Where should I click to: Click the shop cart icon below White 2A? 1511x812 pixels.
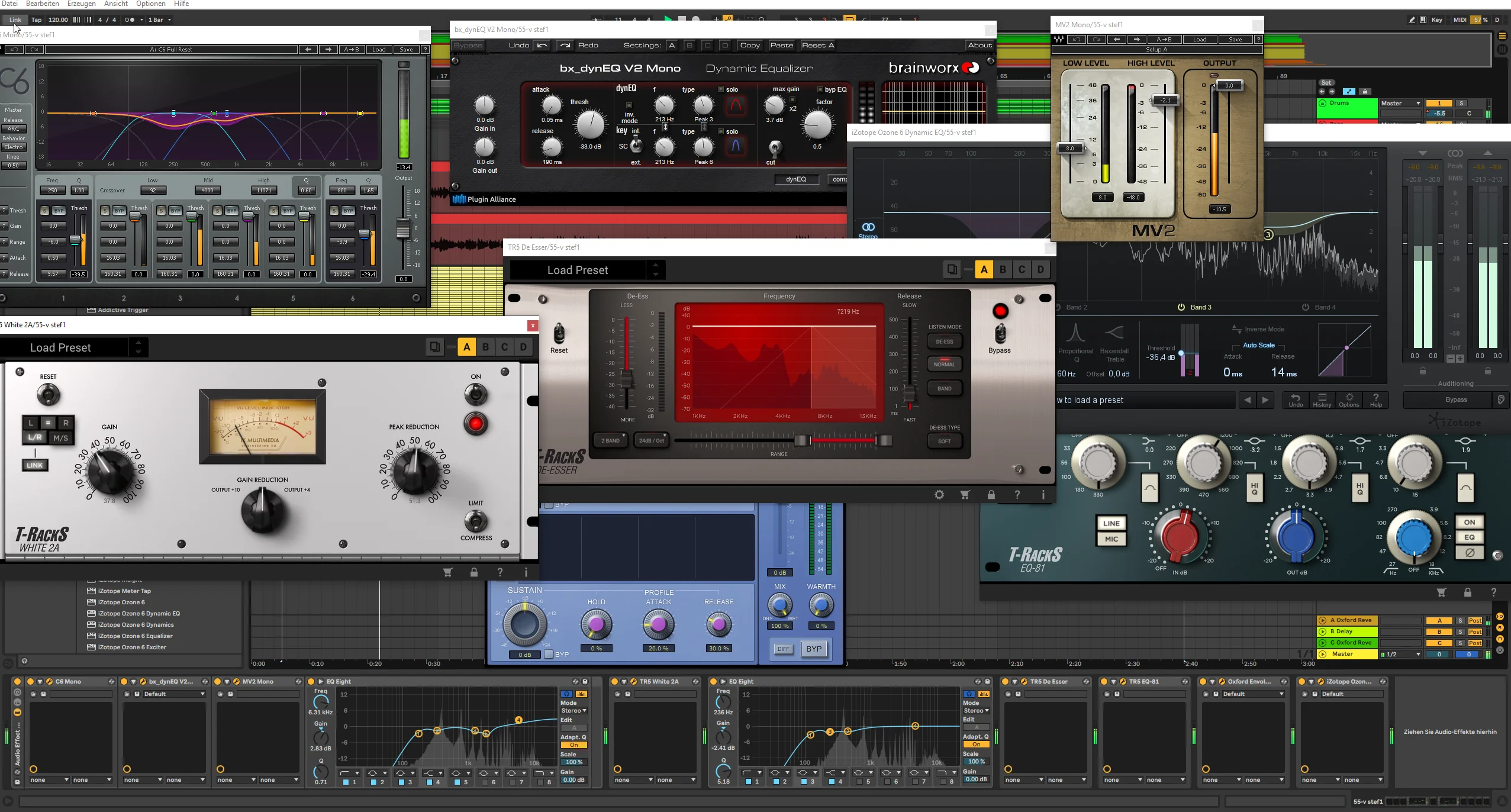pos(448,572)
